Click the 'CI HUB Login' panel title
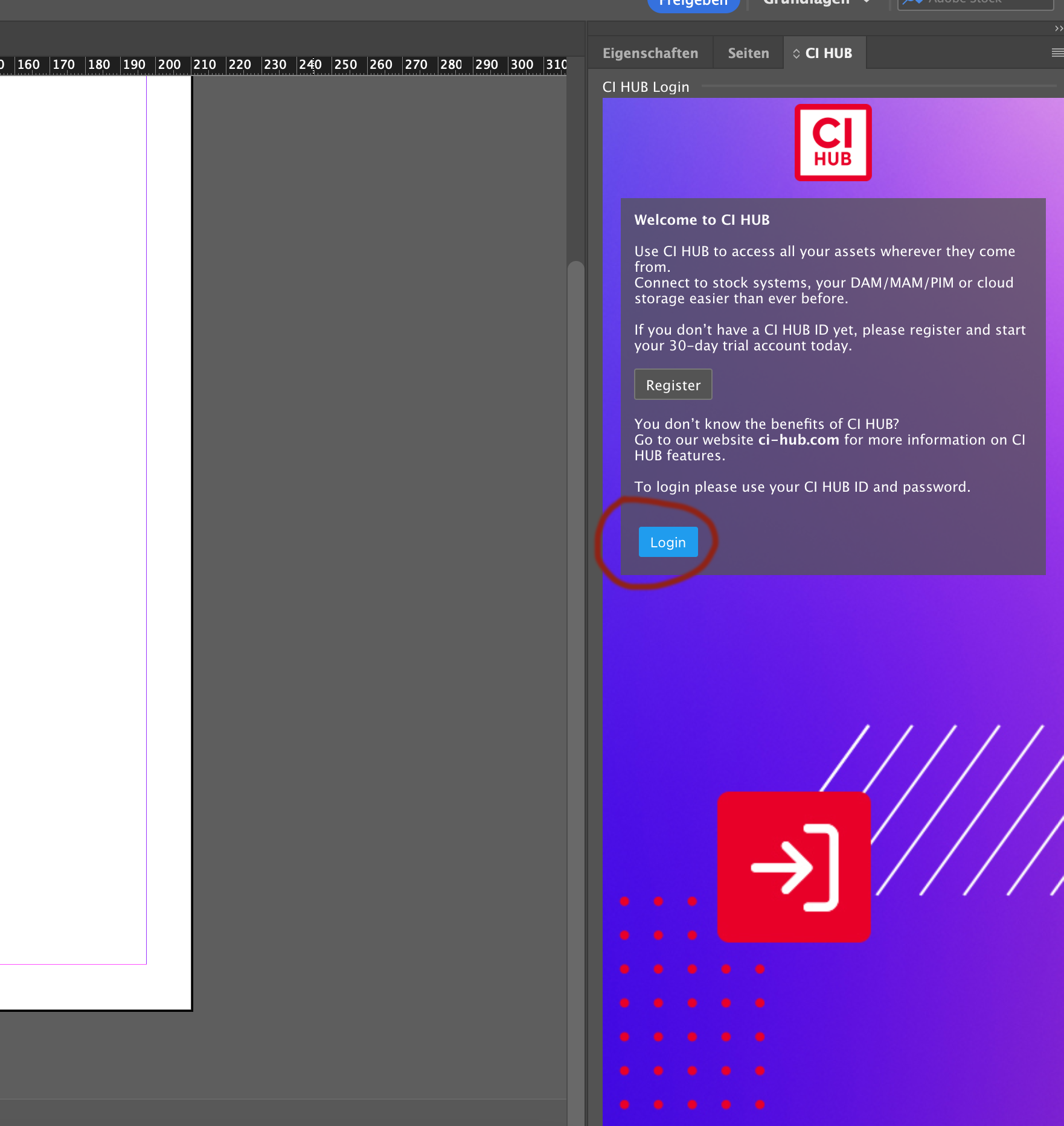 click(x=646, y=87)
